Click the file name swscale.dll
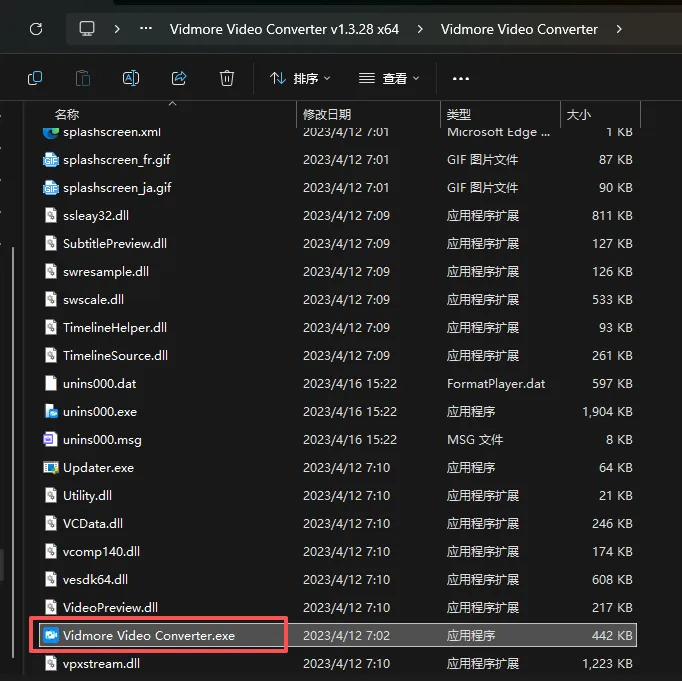This screenshot has height=681, width=682. [93, 300]
